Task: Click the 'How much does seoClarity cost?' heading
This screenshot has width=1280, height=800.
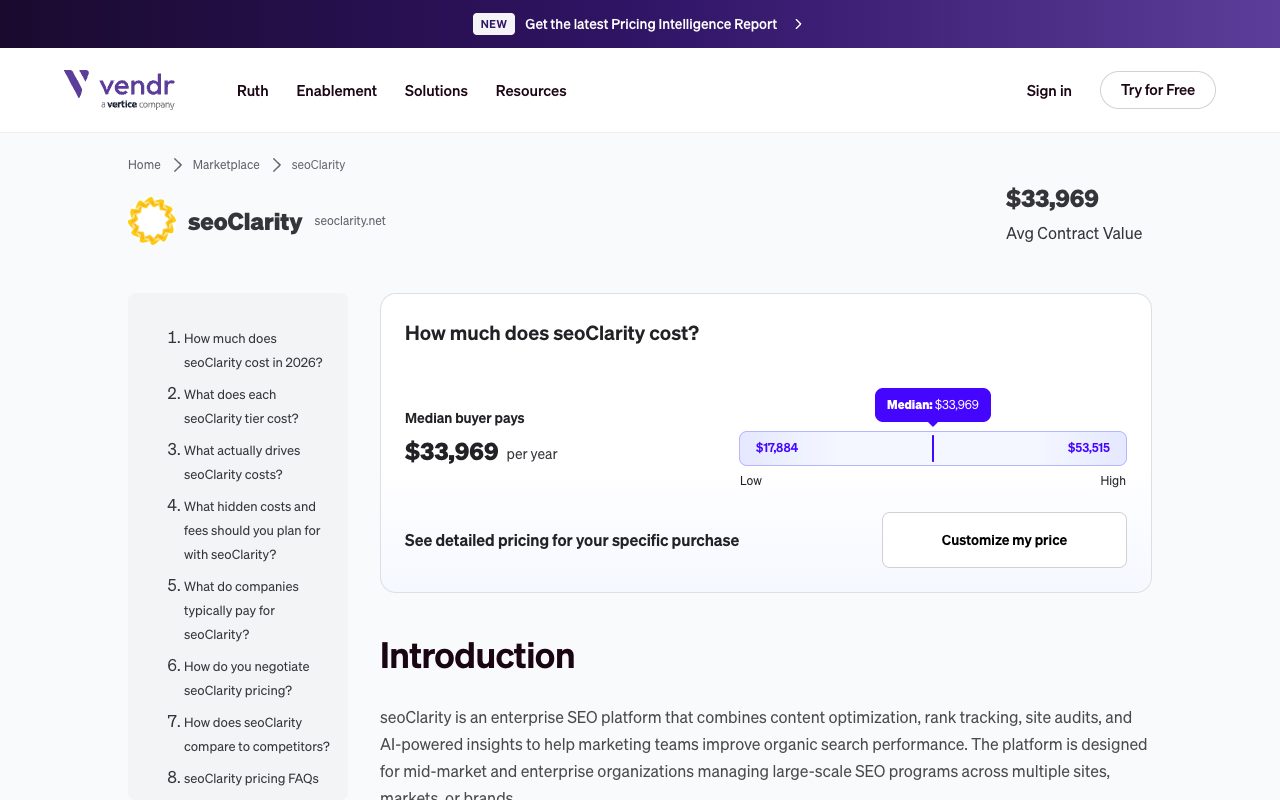Action: tap(552, 333)
